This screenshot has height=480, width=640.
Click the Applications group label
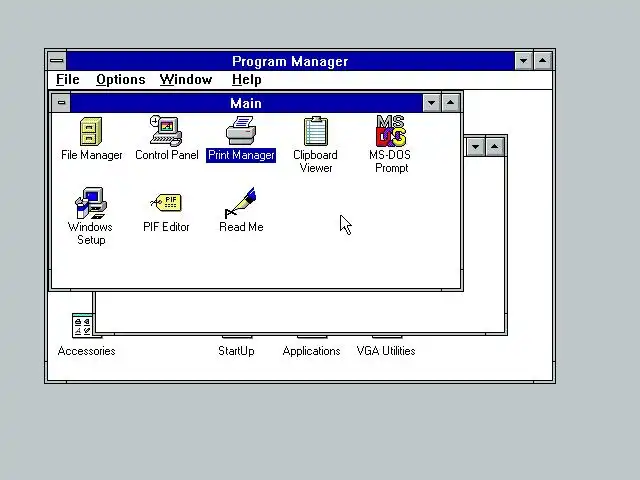coord(311,351)
